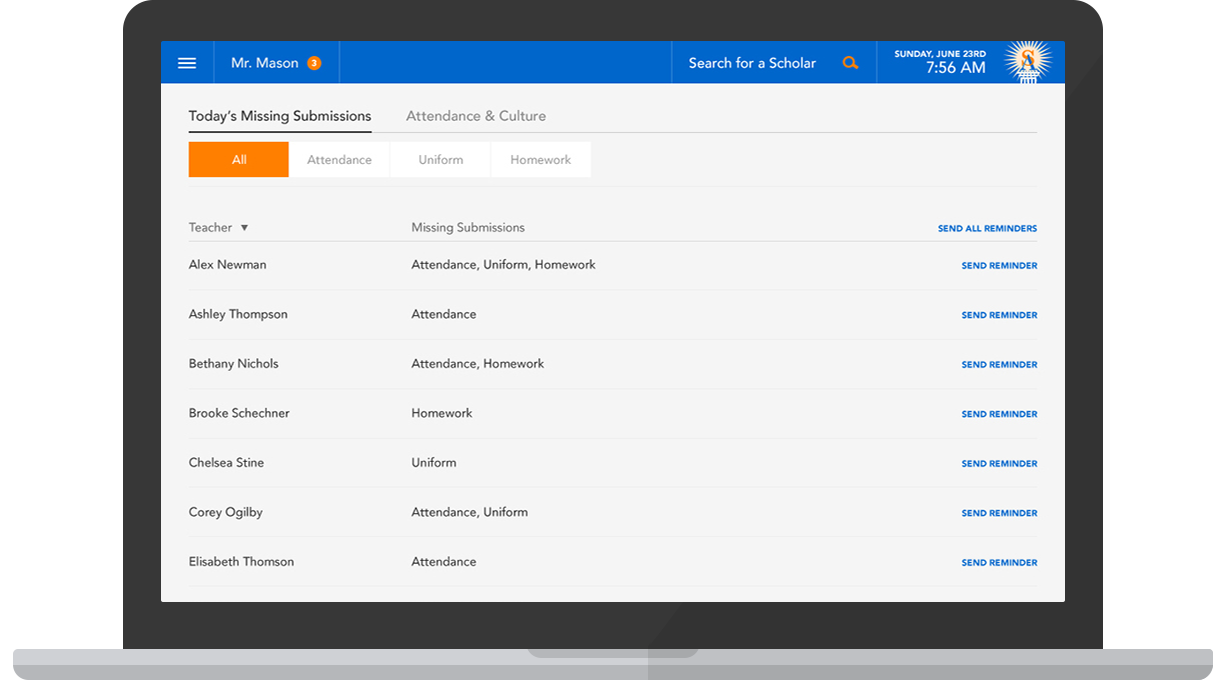Viewport: 1227px width, 680px height.
Task: Open the hamburger menu
Action: 187,63
